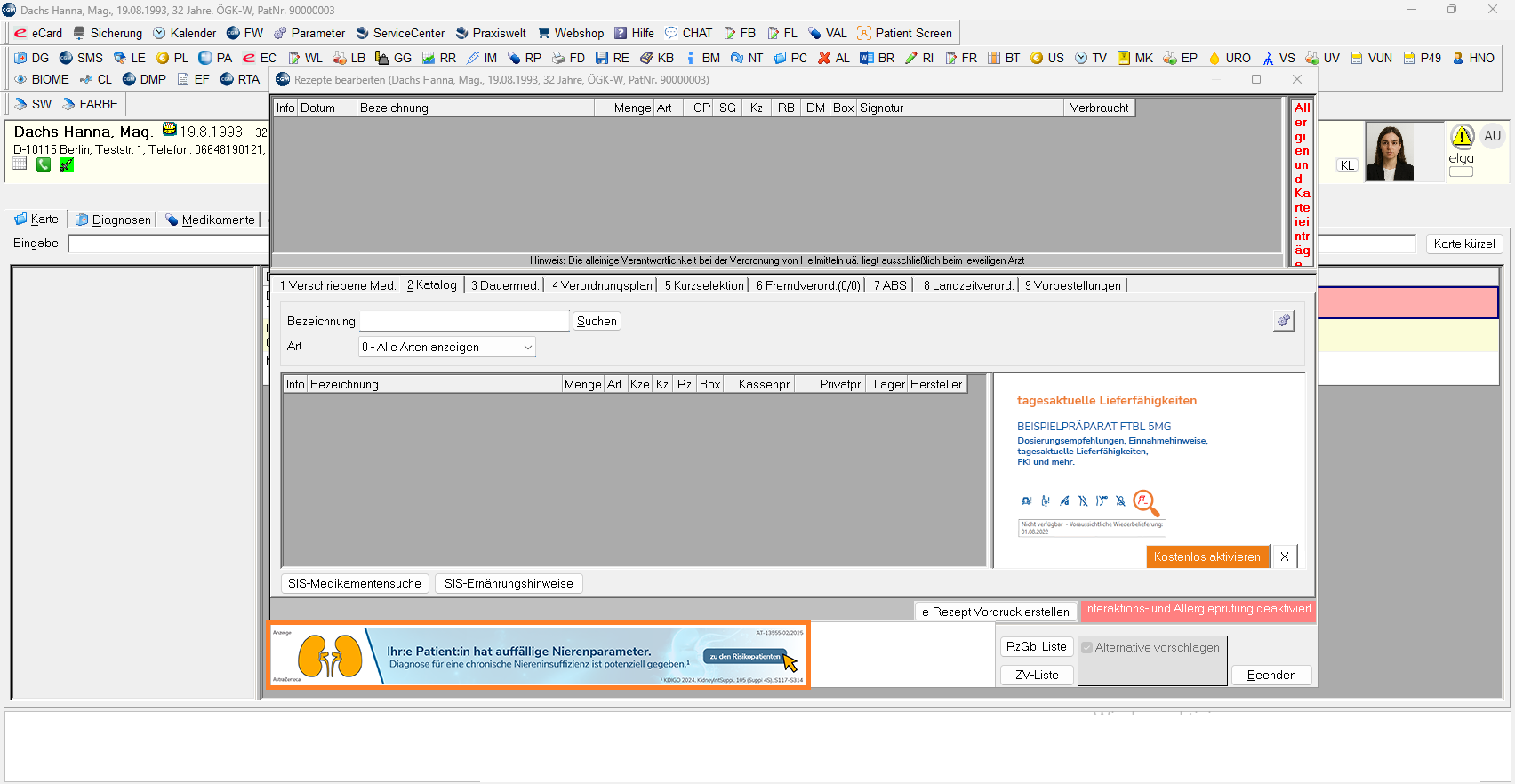Click the green phone icon under patient address
This screenshot has width=1515, height=784.
coord(44,164)
